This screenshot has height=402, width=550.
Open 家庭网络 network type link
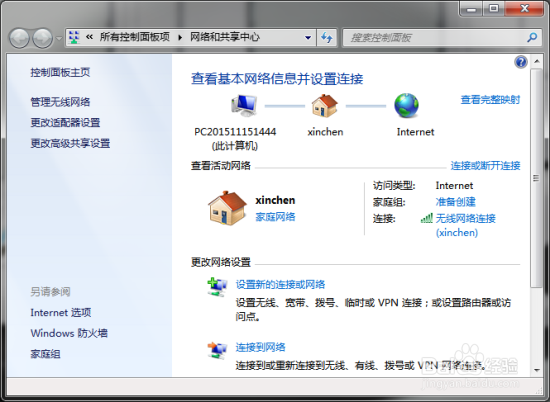pyautogui.click(x=275, y=217)
